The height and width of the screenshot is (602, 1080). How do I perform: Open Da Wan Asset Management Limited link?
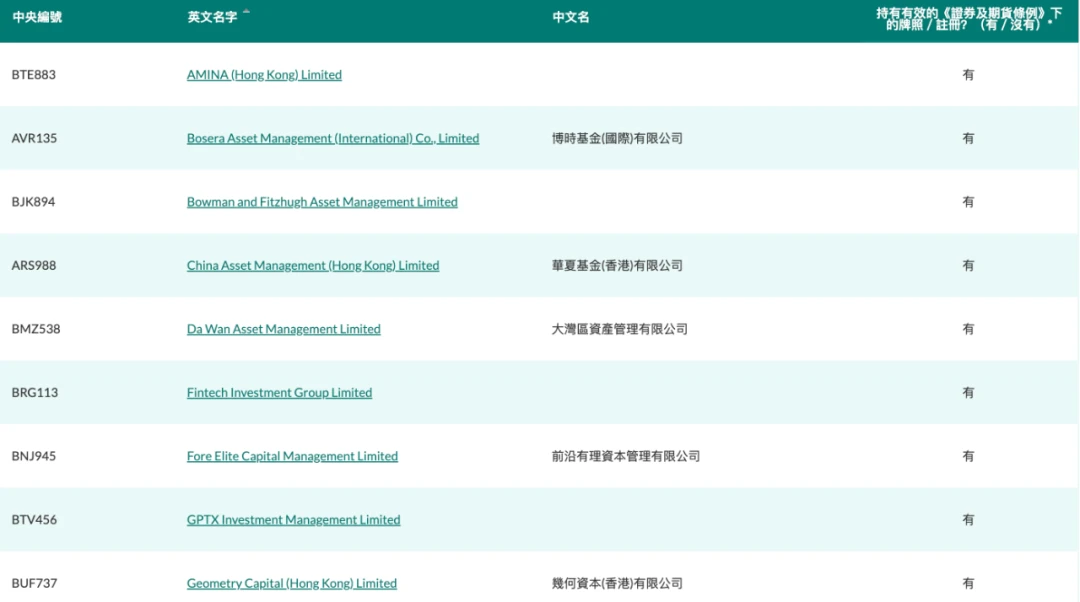coord(283,329)
